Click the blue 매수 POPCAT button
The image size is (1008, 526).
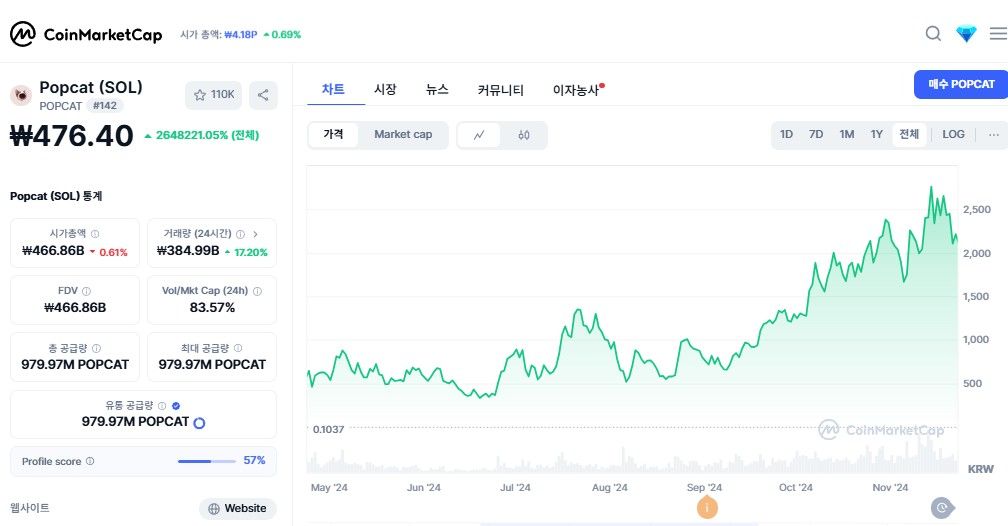point(961,84)
